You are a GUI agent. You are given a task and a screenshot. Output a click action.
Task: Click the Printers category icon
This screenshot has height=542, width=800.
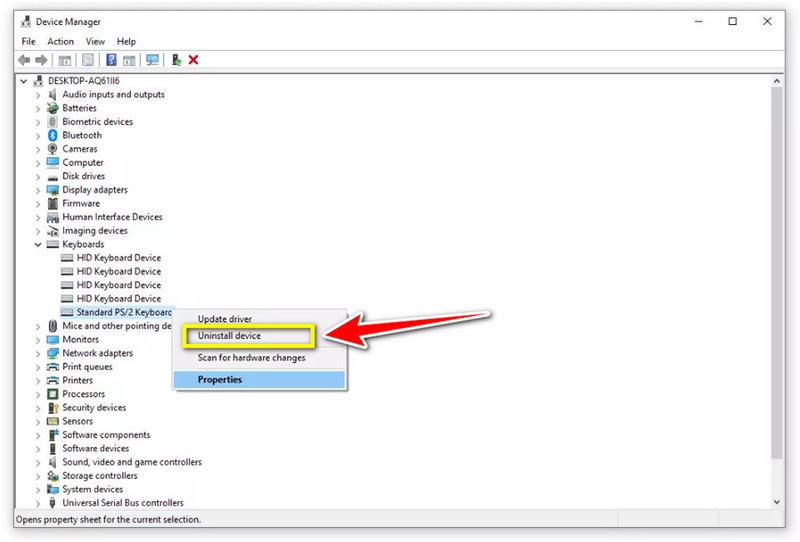coord(53,381)
